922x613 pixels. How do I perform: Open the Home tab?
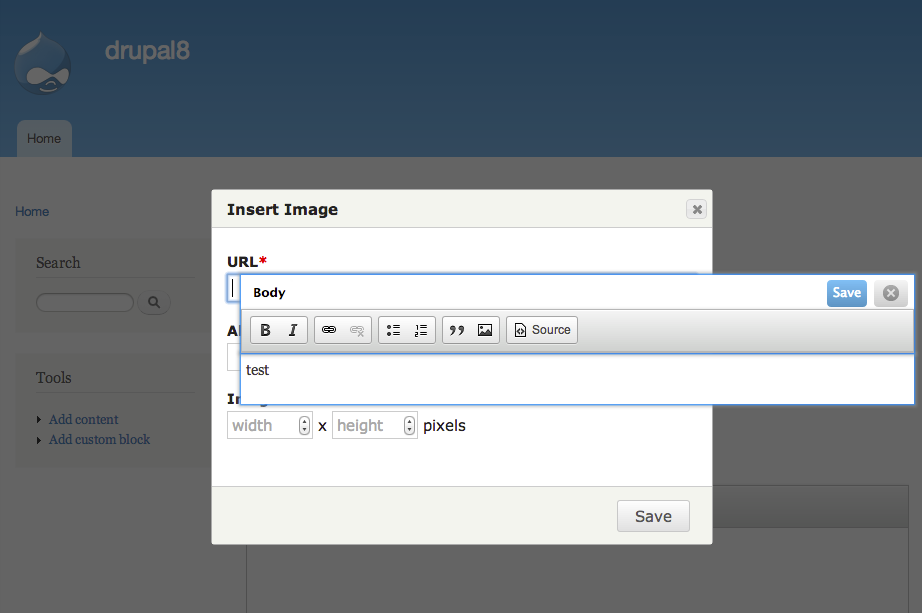[44, 139]
